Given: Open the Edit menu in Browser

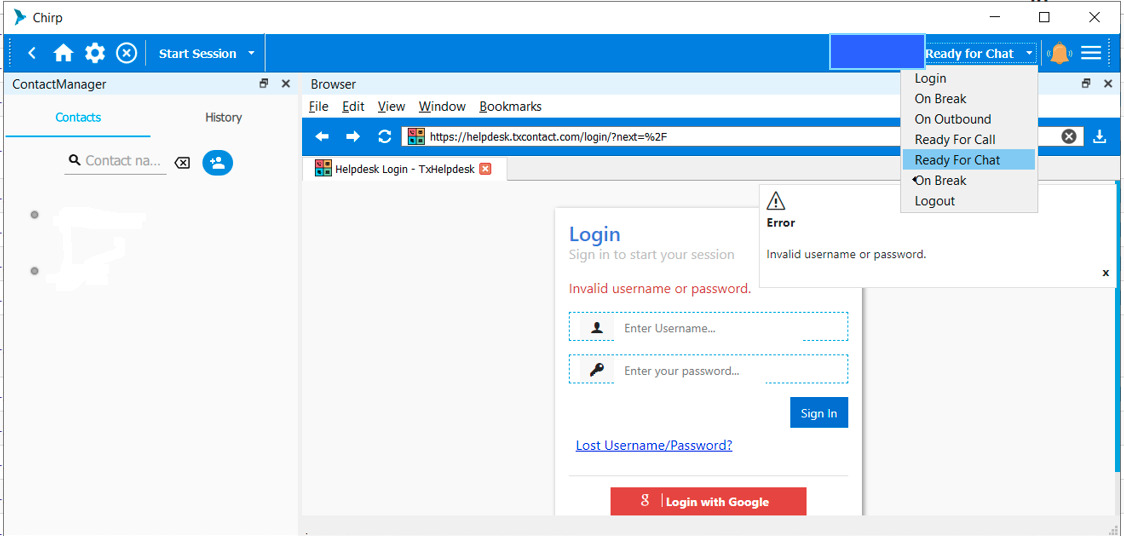Looking at the screenshot, I should (x=353, y=107).
